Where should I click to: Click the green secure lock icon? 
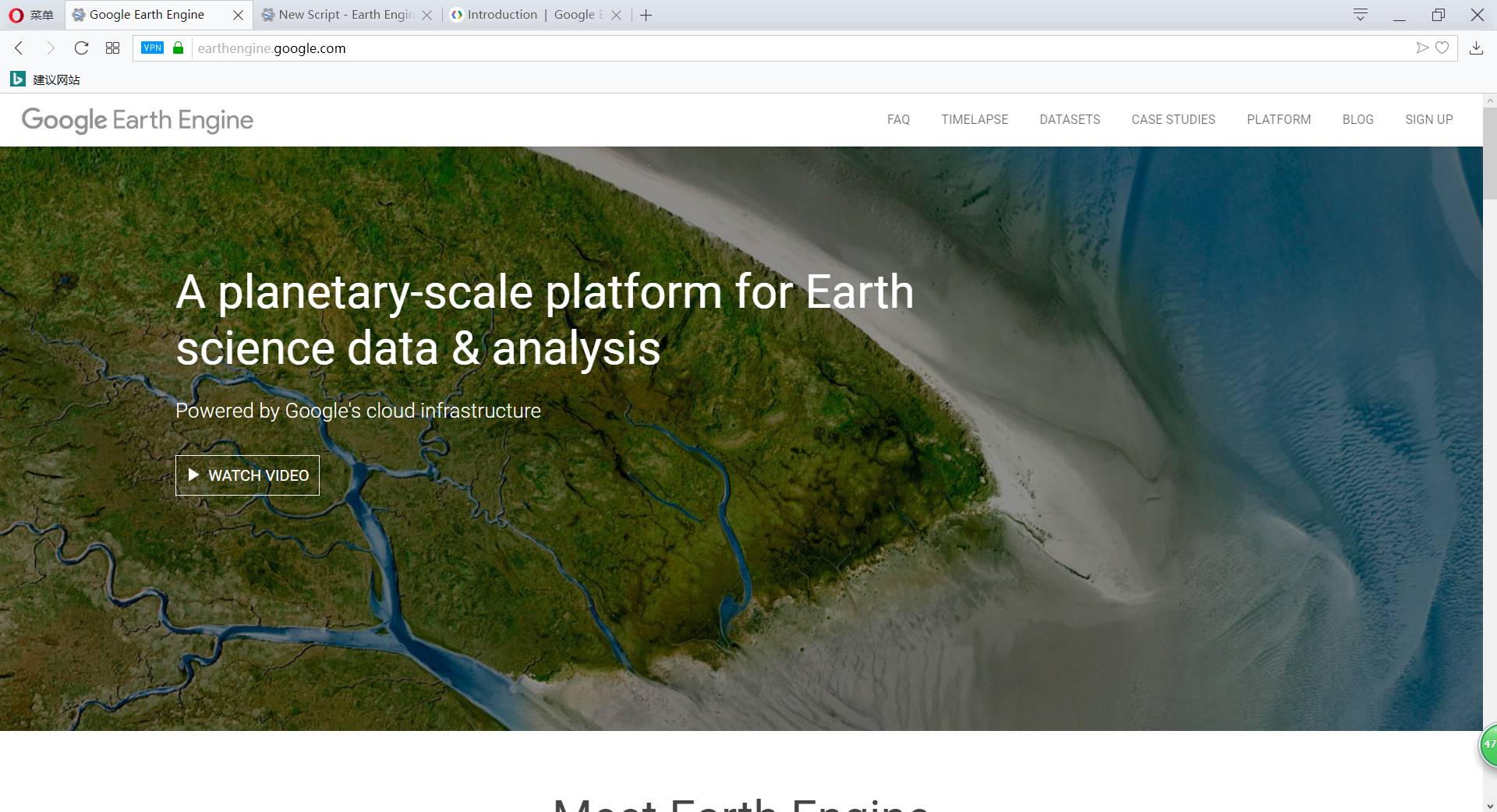[x=179, y=48]
